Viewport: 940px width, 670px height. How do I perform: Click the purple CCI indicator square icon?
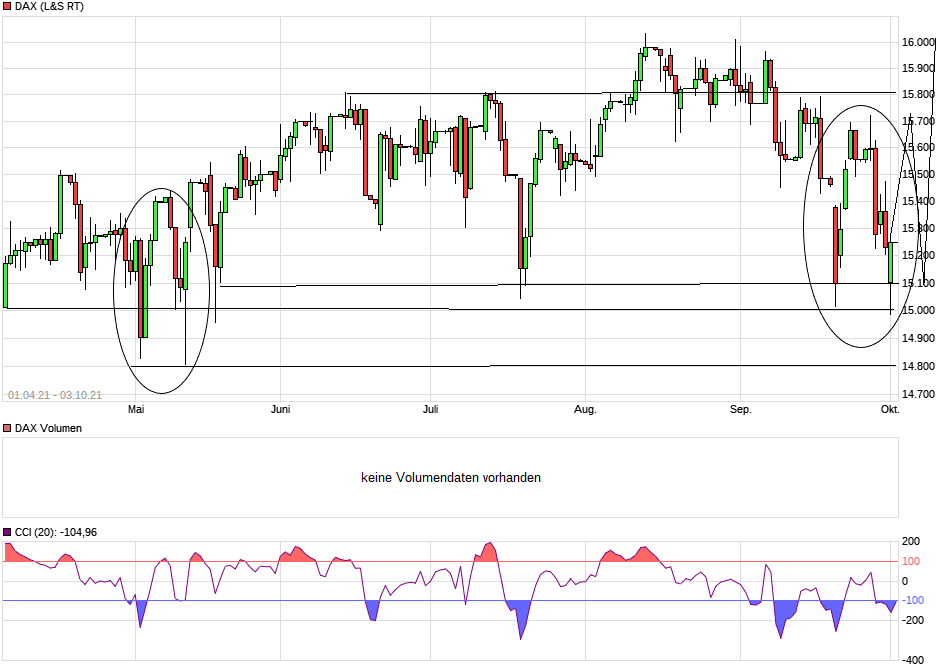pos(8,533)
